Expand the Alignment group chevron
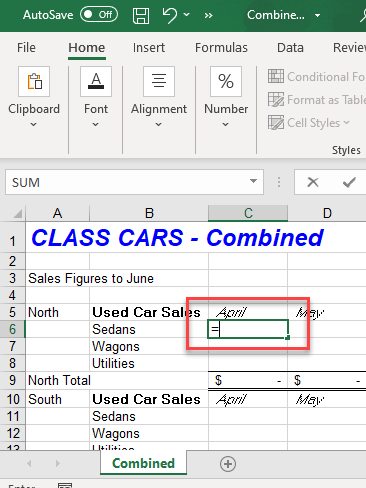Screen dimensions: 366x488 point(159,125)
